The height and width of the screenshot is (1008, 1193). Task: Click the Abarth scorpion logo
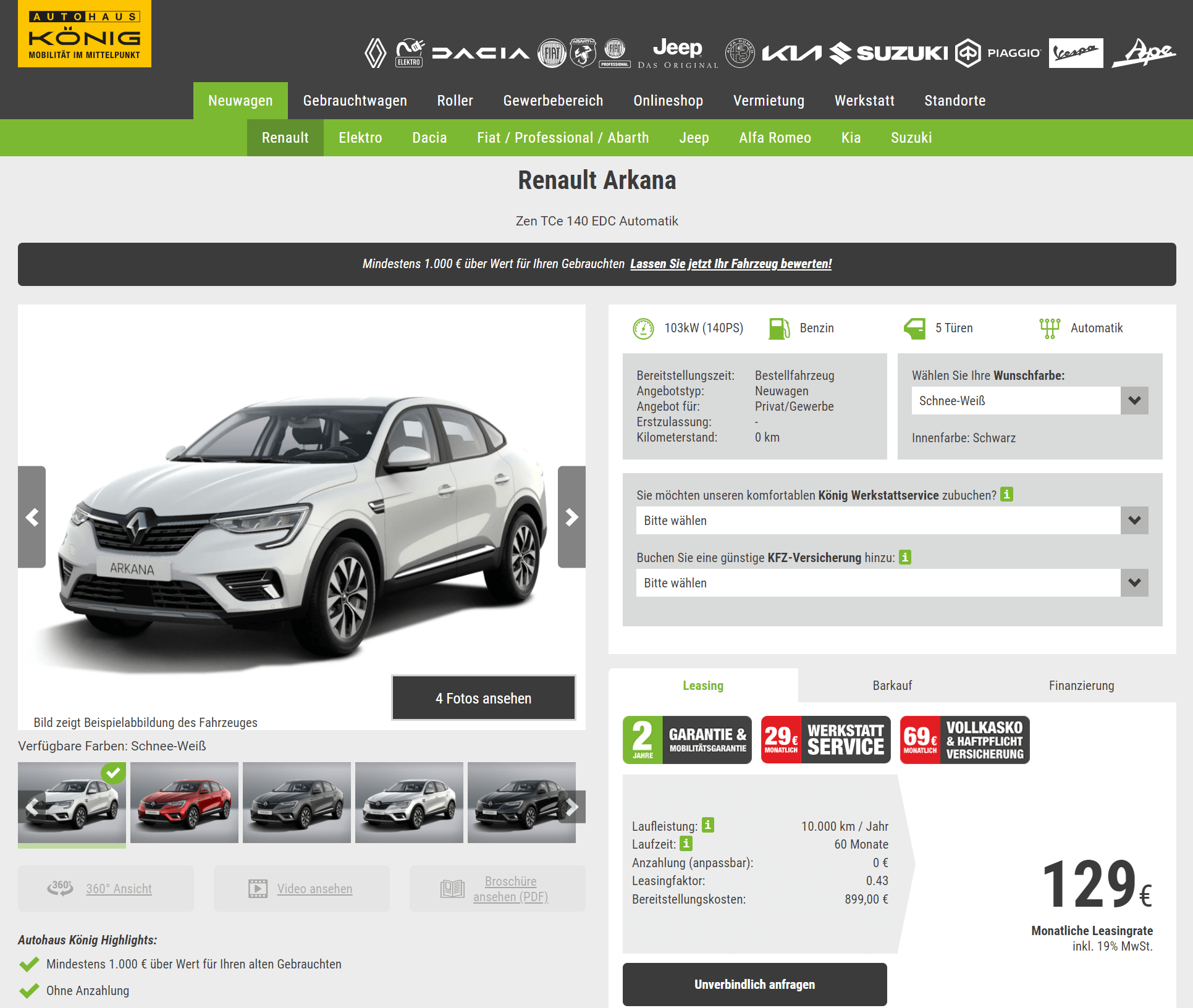pos(583,53)
